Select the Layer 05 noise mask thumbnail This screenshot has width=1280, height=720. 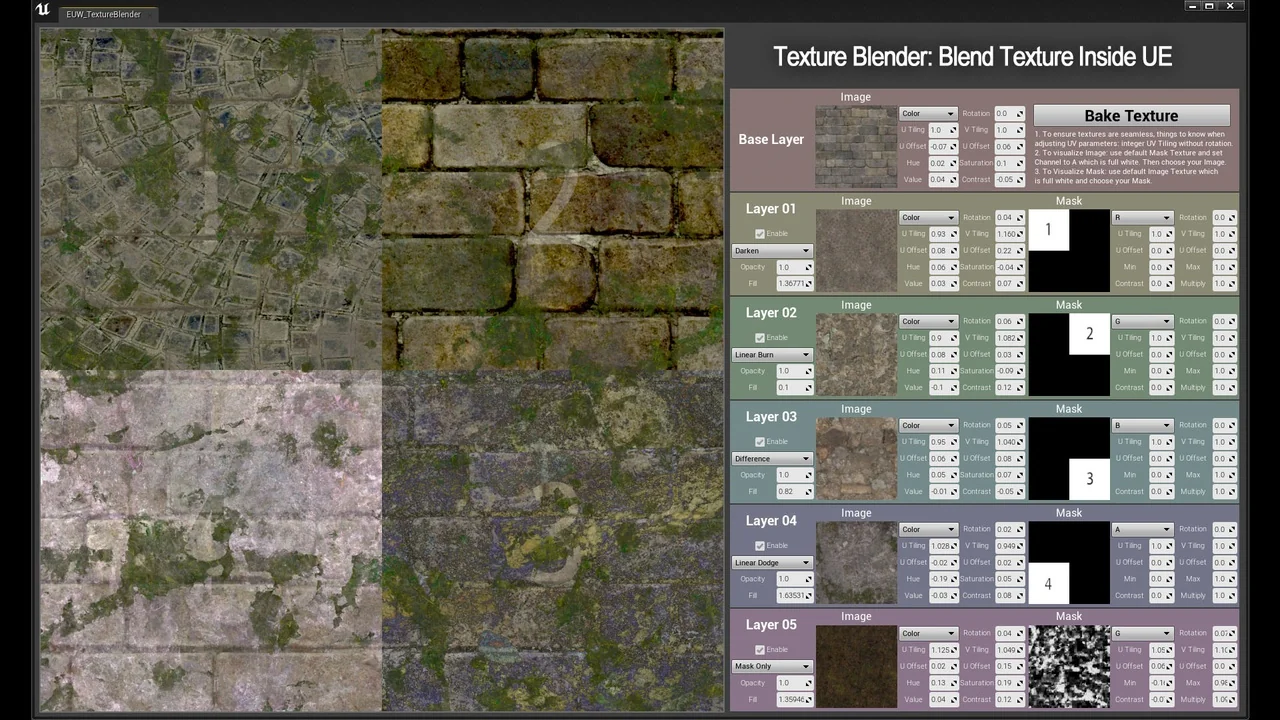click(1068, 666)
